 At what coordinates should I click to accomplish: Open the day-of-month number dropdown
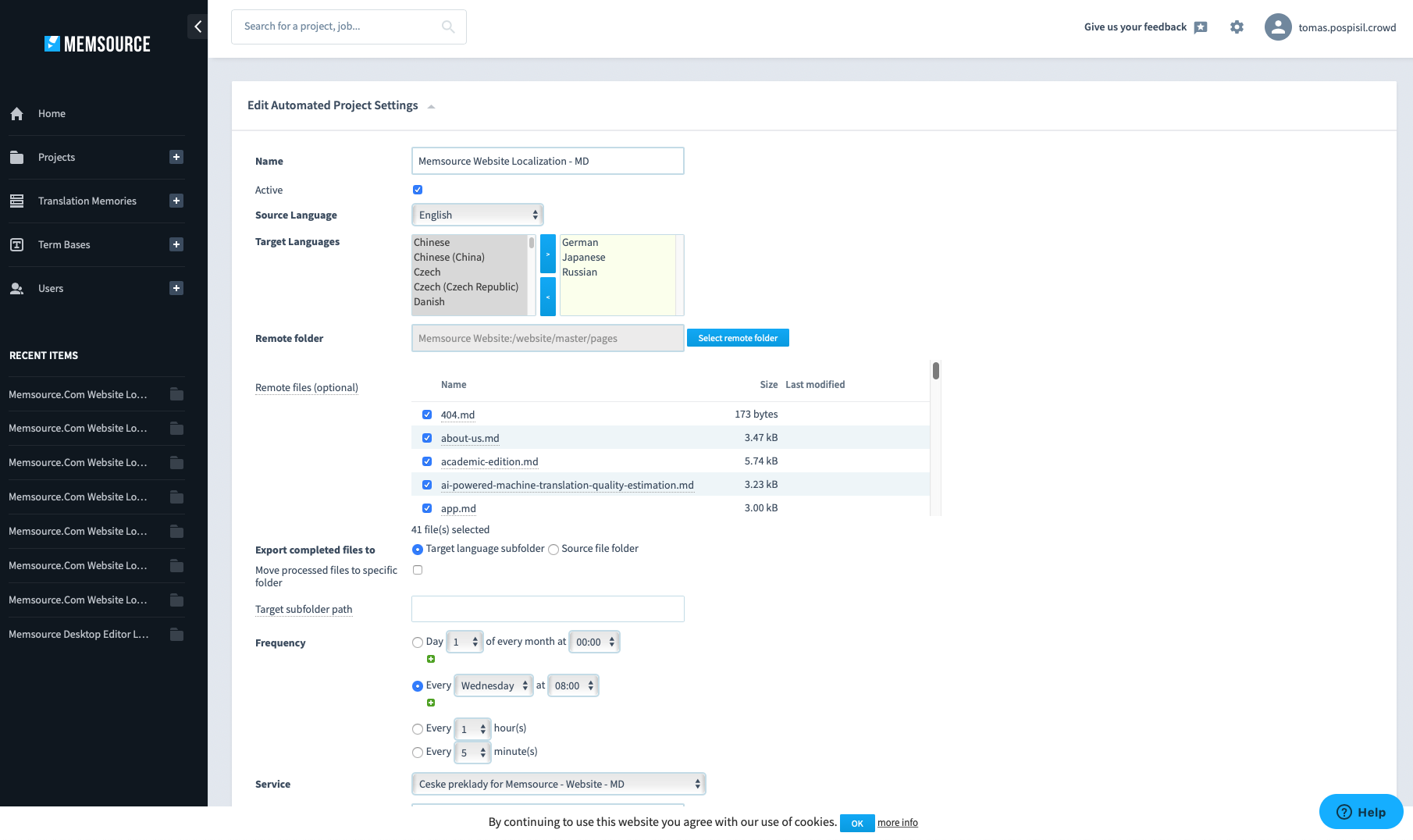click(x=465, y=642)
